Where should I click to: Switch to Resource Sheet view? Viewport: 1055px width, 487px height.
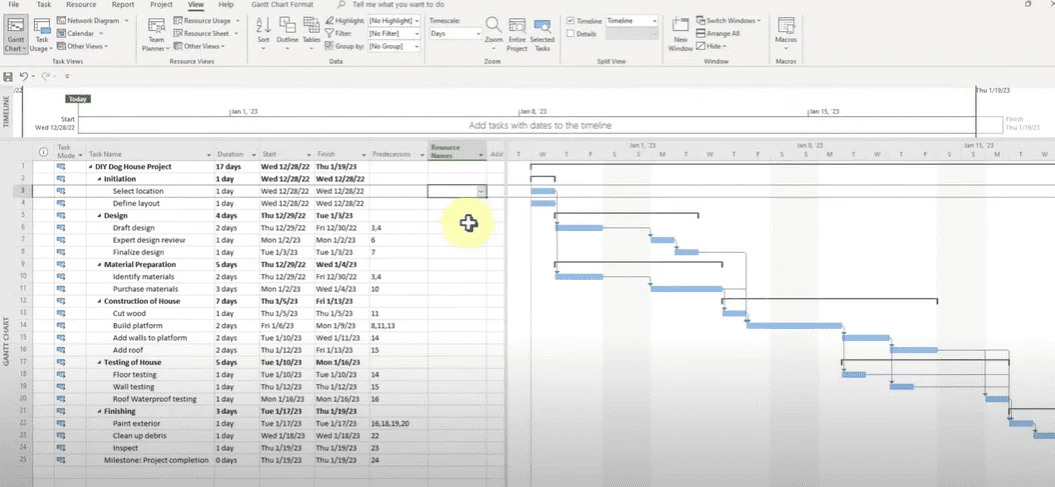[205, 33]
